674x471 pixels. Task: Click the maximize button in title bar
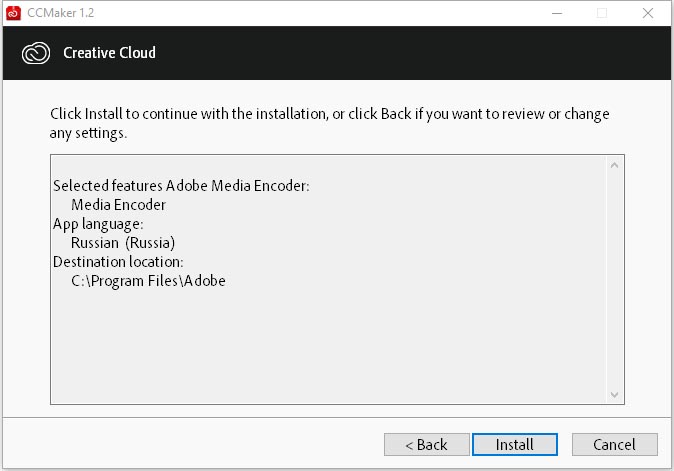[602, 13]
